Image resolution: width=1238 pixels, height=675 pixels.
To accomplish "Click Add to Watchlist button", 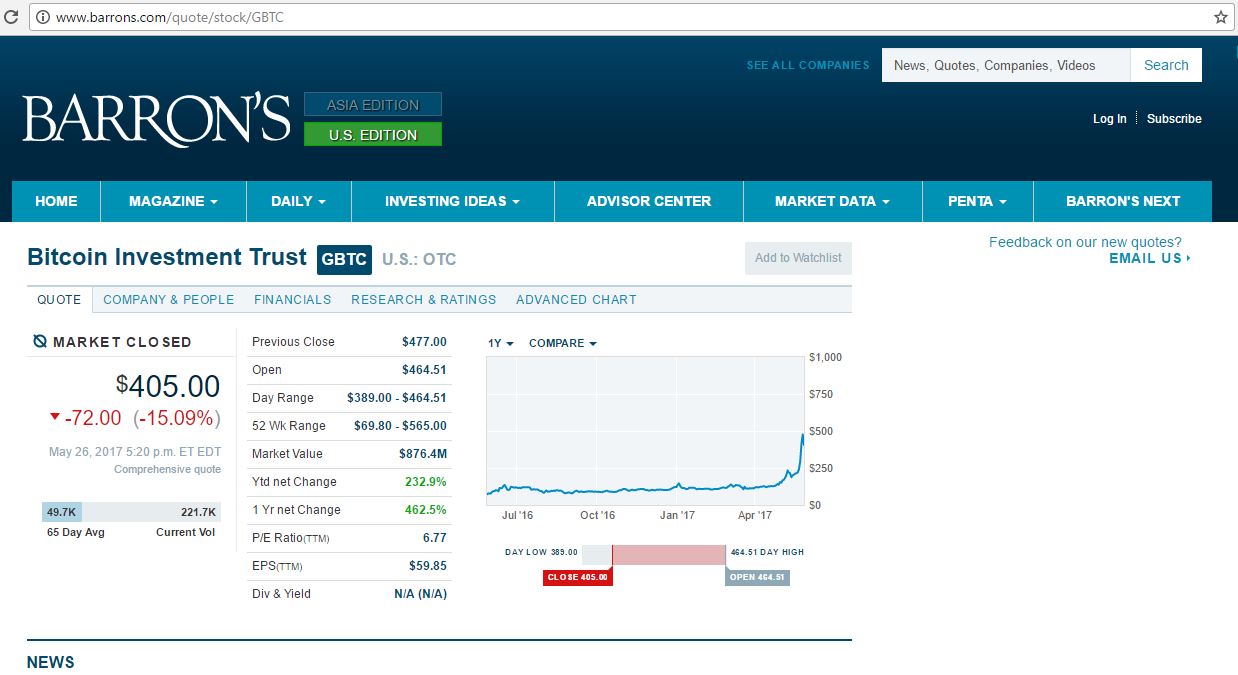I will pos(798,258).
